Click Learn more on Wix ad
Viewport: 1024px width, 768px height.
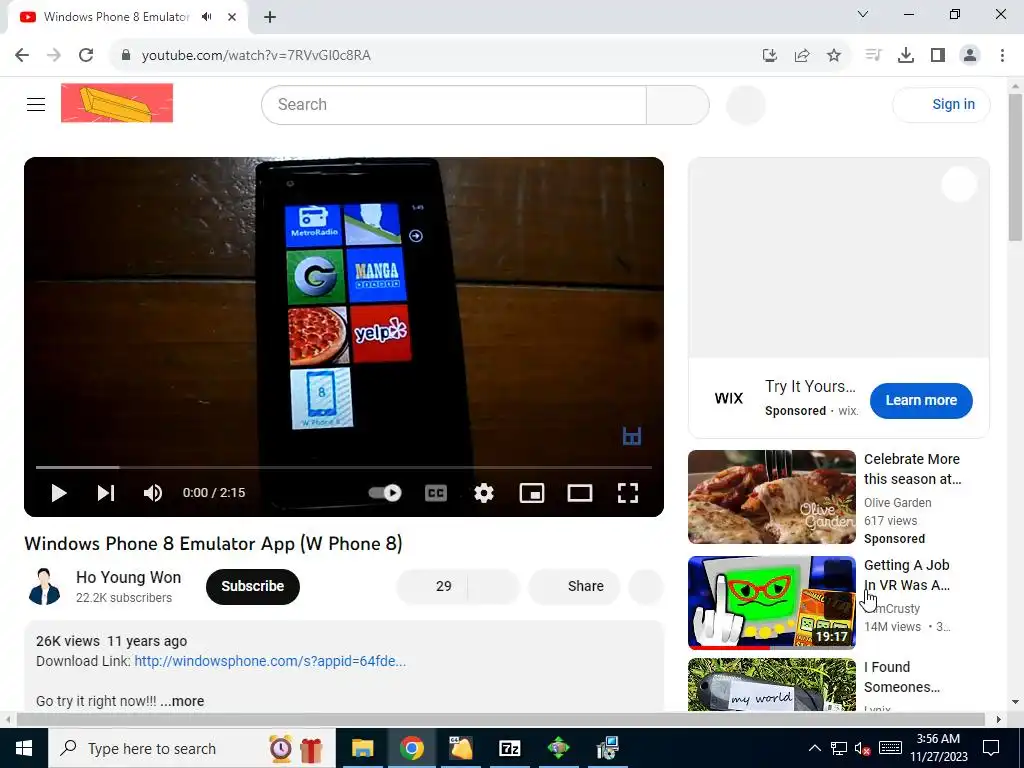tap(921, 400)
